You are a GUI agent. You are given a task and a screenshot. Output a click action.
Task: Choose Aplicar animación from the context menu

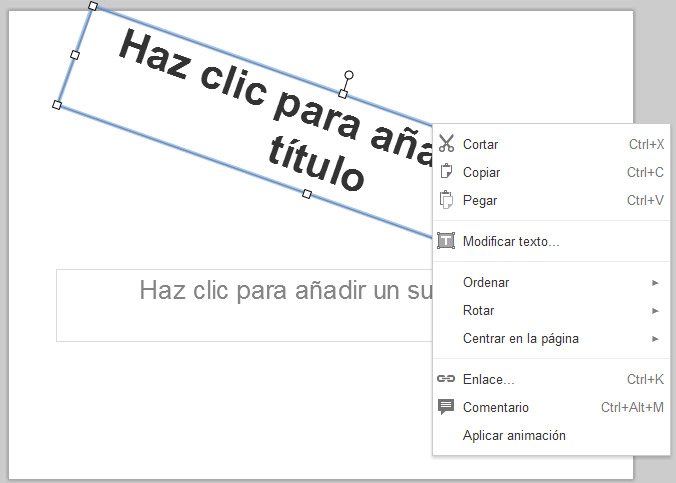[514, 435]
